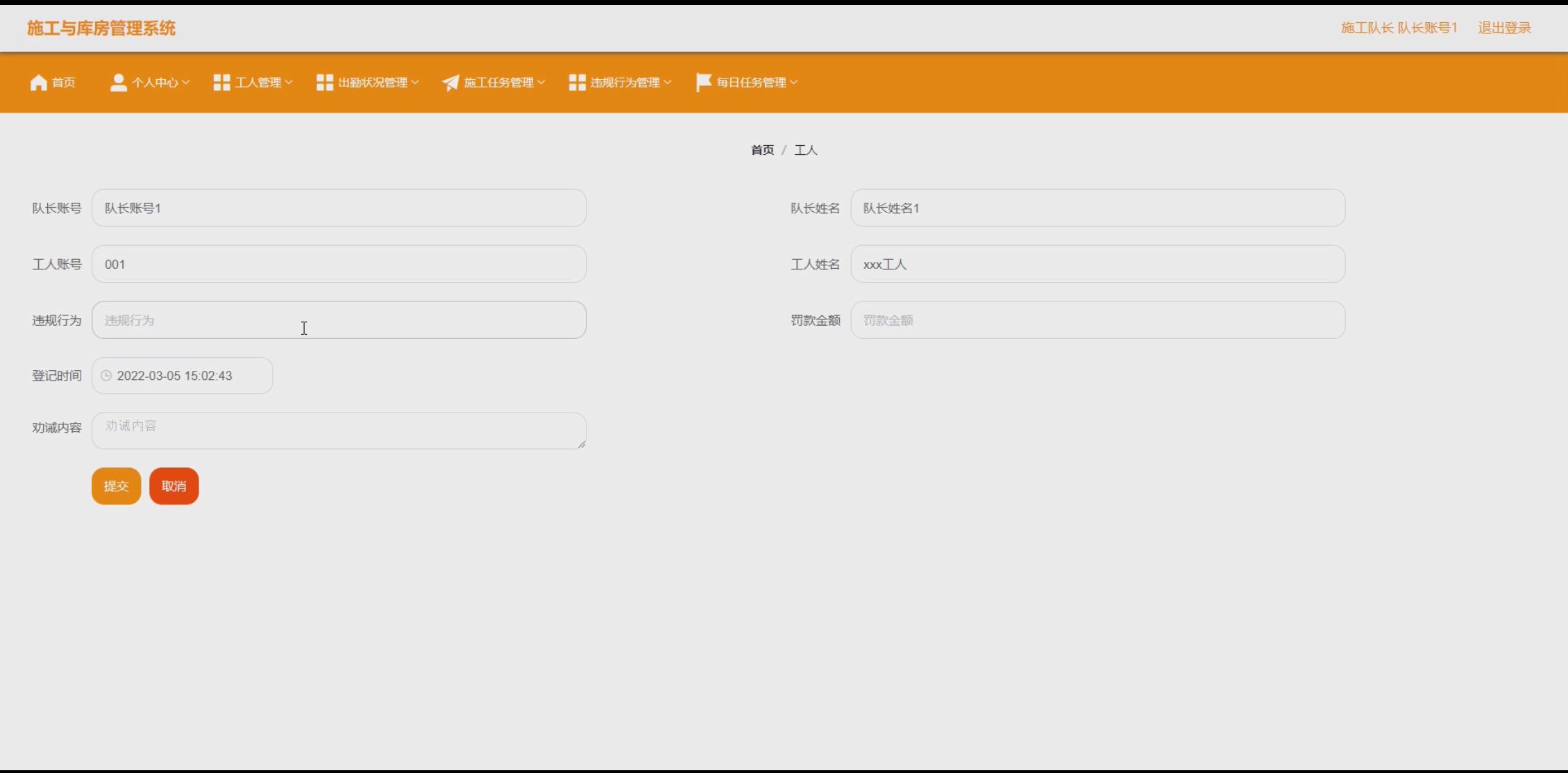Image resolution: width=1568 pixels, height=773 pixels.
Task: Click the paper plane icon for 施工任务管理
Action: coord(450,83)
